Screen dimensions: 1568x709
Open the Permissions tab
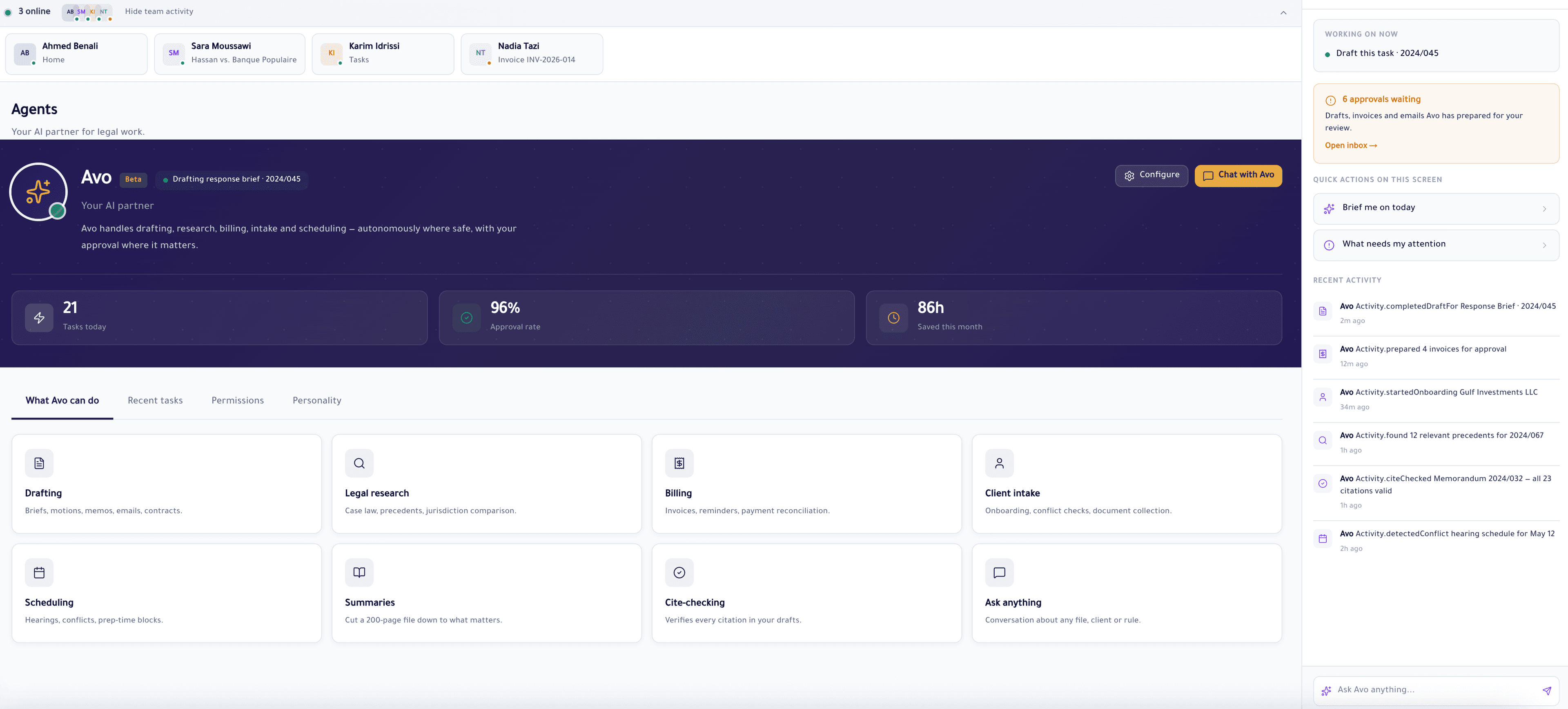click(x=237, y=401)
